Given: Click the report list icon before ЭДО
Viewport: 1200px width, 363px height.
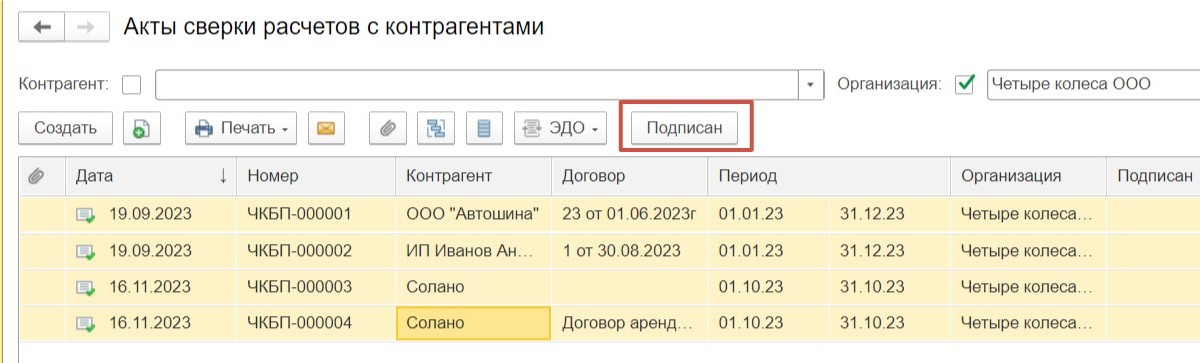Looking at the screenshot, I should tap(484, 128).
